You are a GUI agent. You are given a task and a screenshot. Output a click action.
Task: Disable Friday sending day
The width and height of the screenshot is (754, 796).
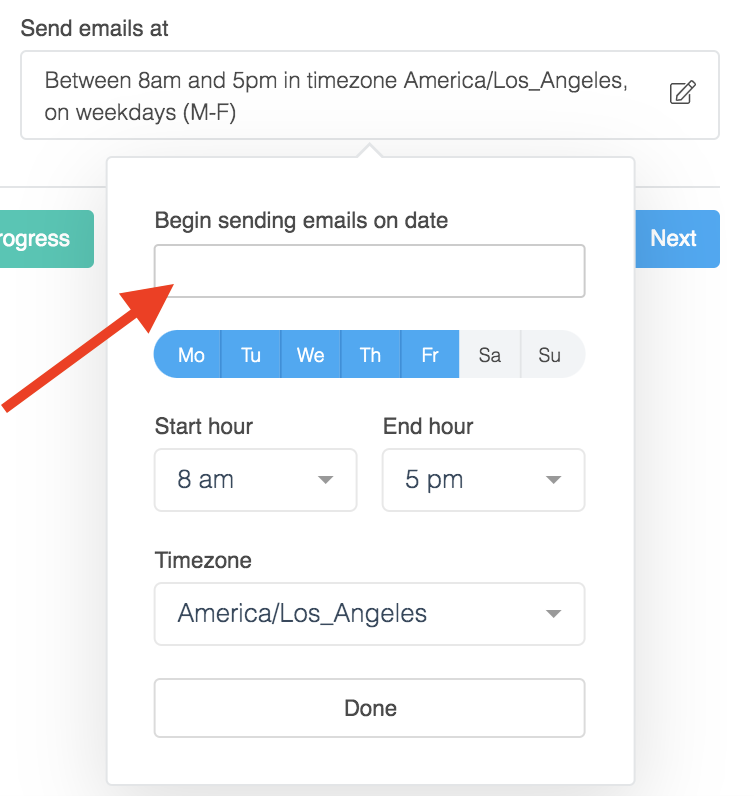coord(430,355)
